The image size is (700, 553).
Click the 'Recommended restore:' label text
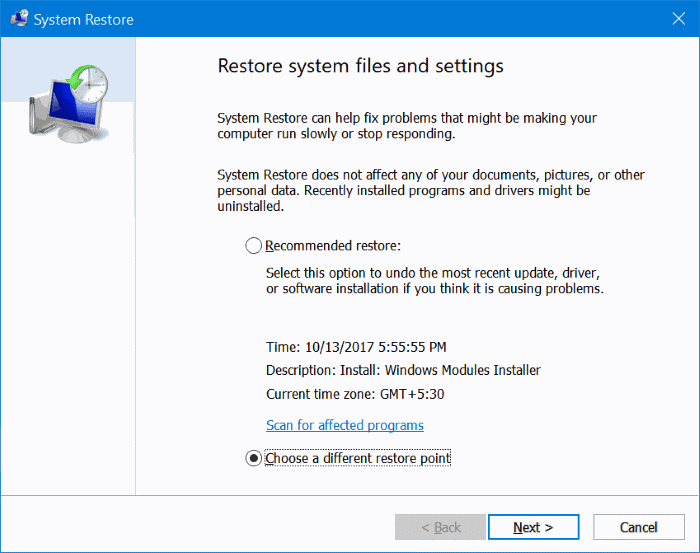pos(333,246)
